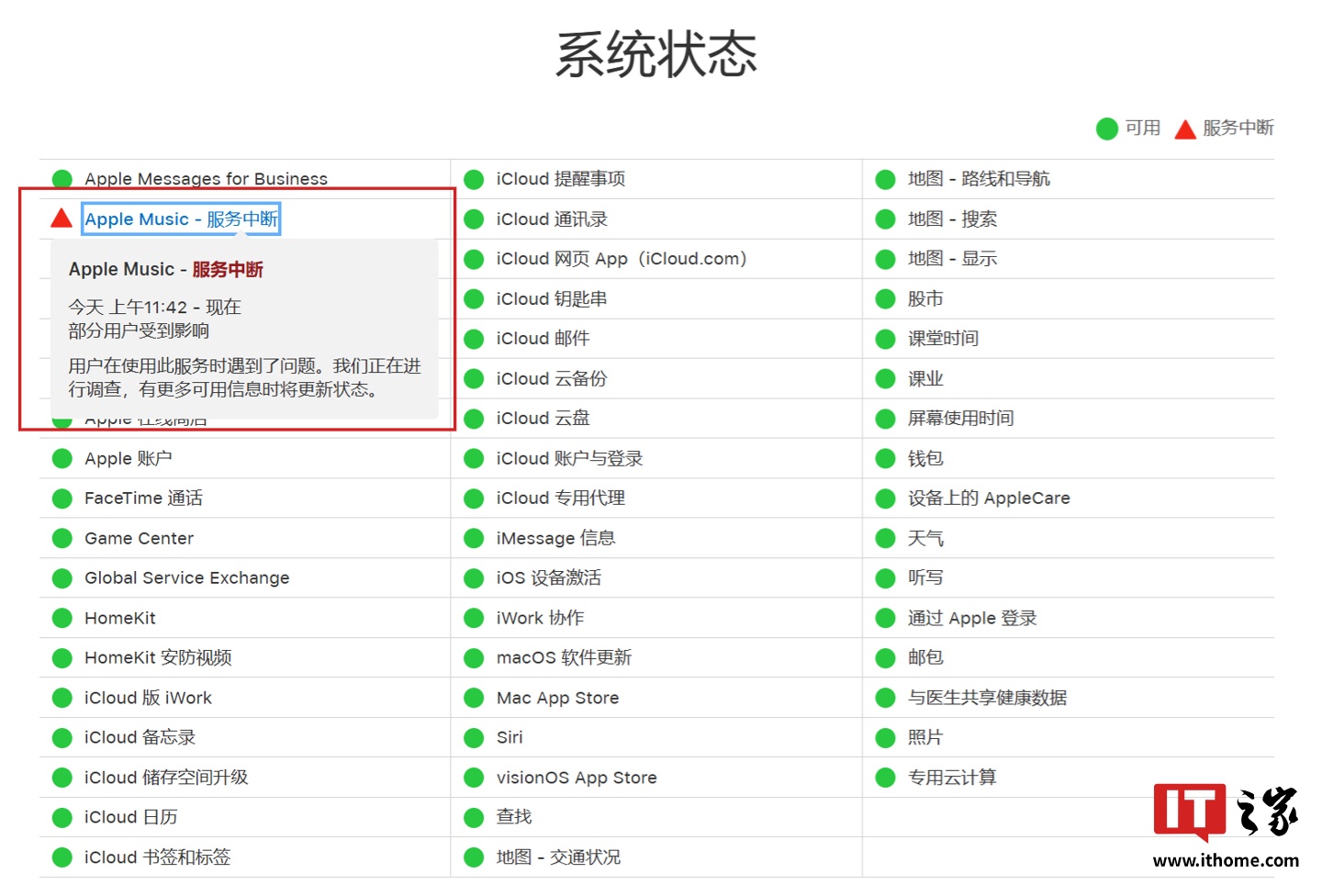The height and width of the screenshot is (896, 1322).
Task: Click the green dot next to HomeKit 安防视频
Action: (x=62, y=658)
